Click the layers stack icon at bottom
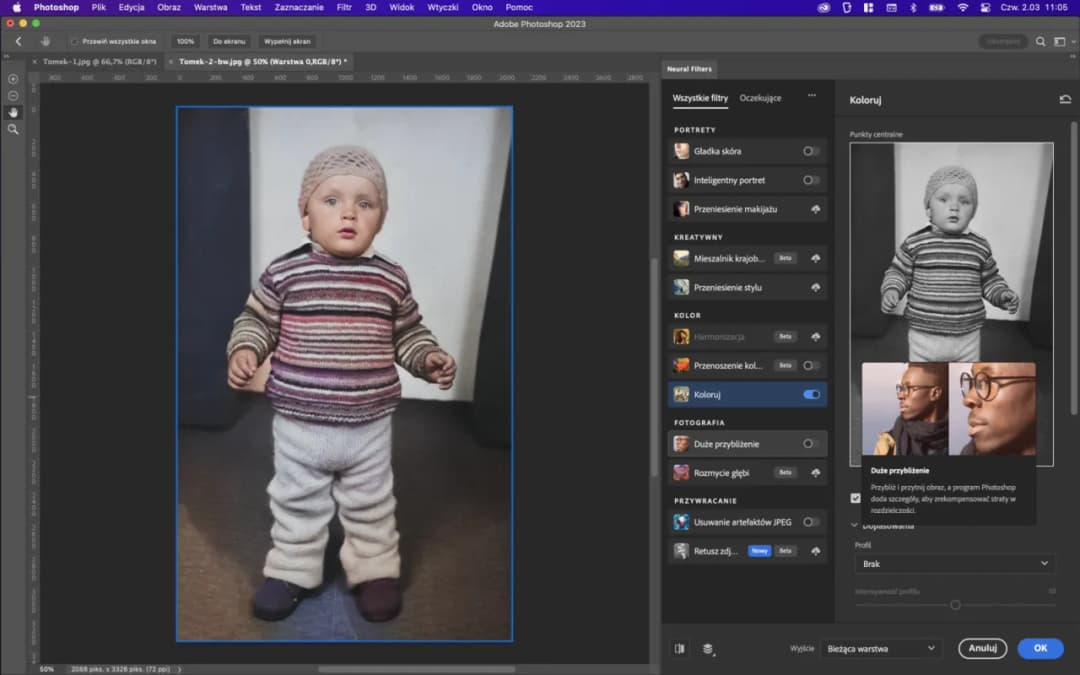This screenshot has width=1080, height=675. (x=709, y=648)
